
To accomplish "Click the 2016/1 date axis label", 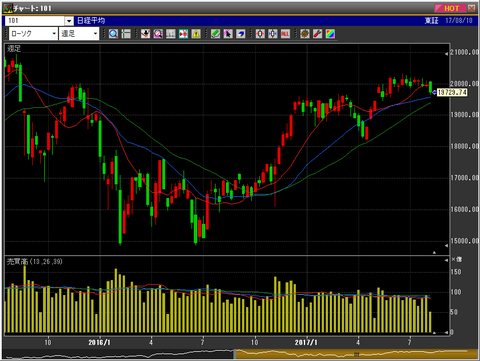I will coord(99,342).
